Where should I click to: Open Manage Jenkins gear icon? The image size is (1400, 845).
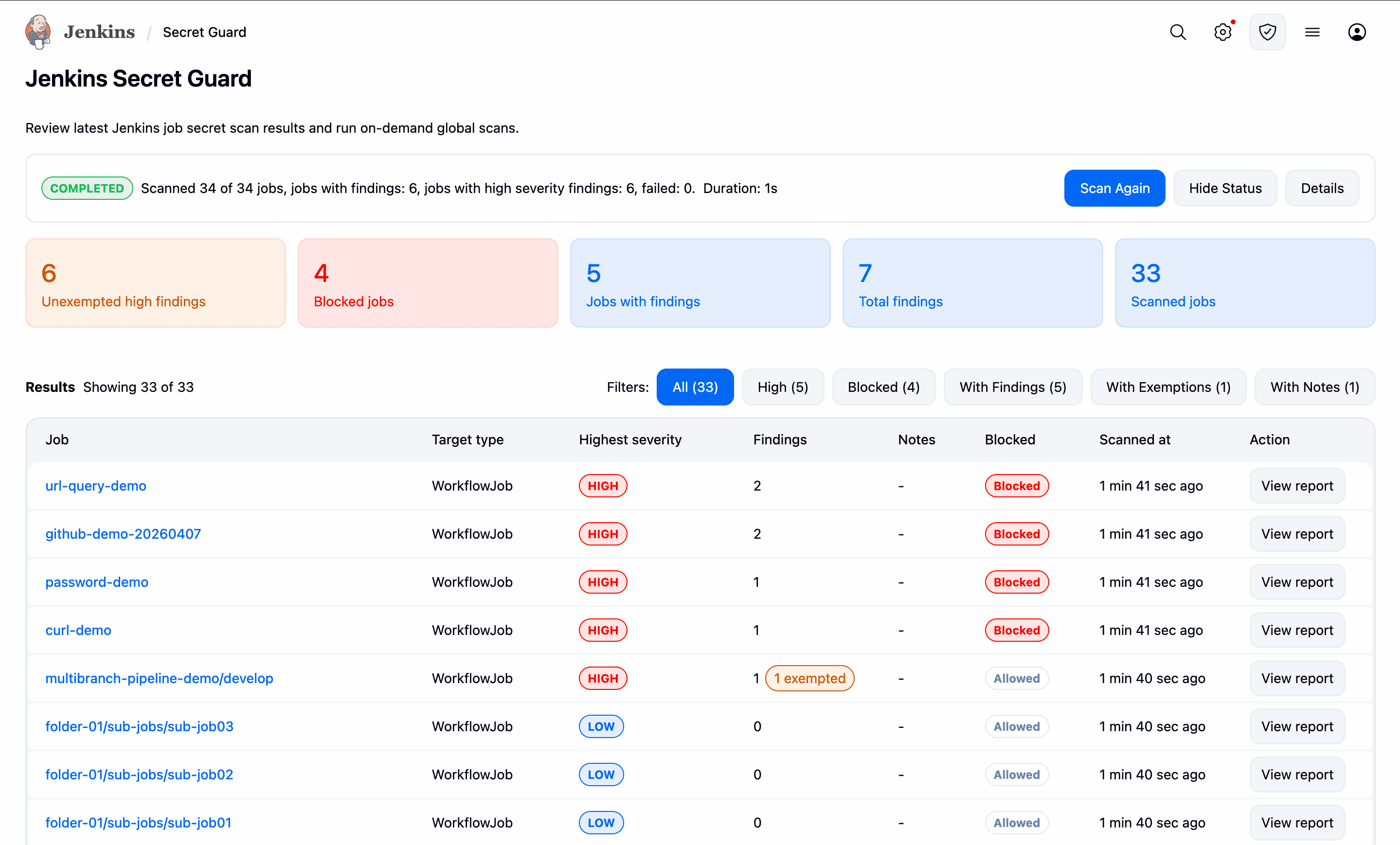[x=1223, y=33]
